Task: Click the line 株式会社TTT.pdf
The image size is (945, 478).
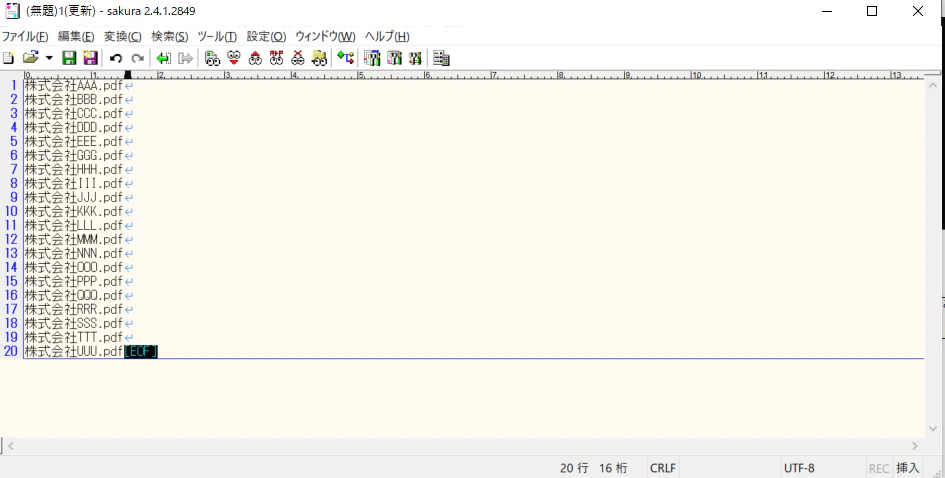Action: [x=74, y=337]
